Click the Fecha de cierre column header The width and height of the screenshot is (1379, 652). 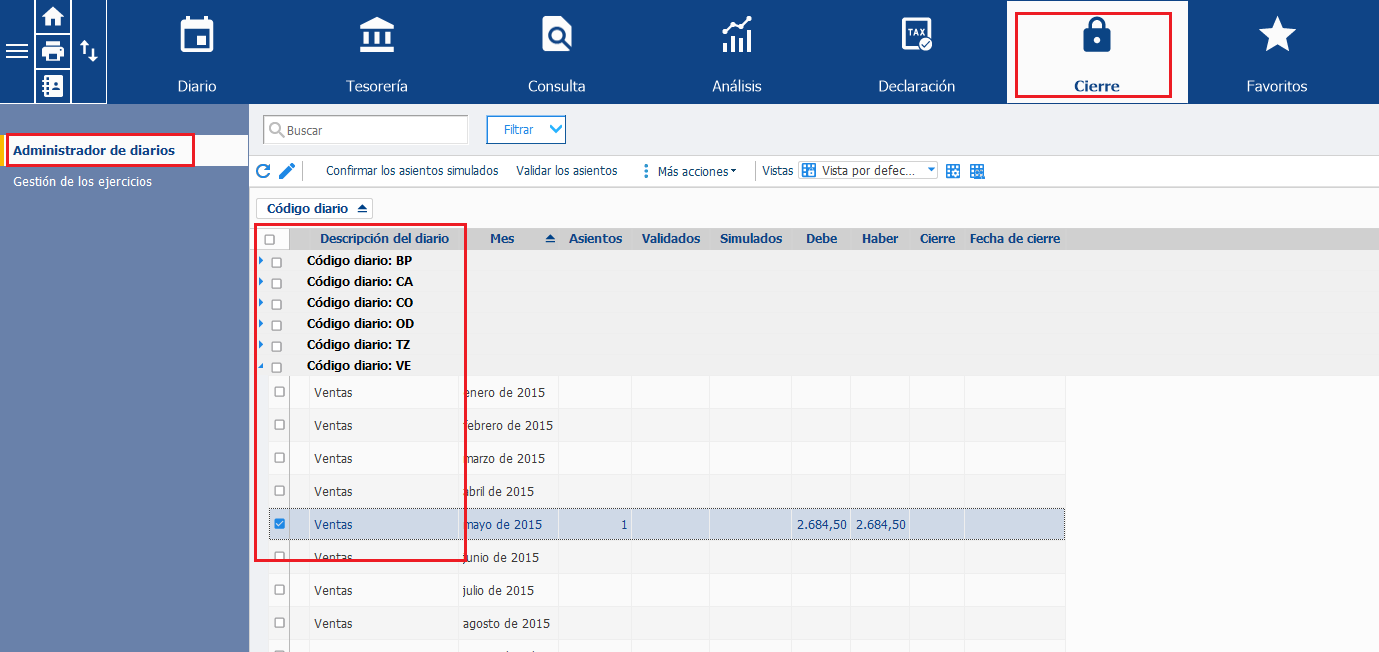coord(1015,239)
